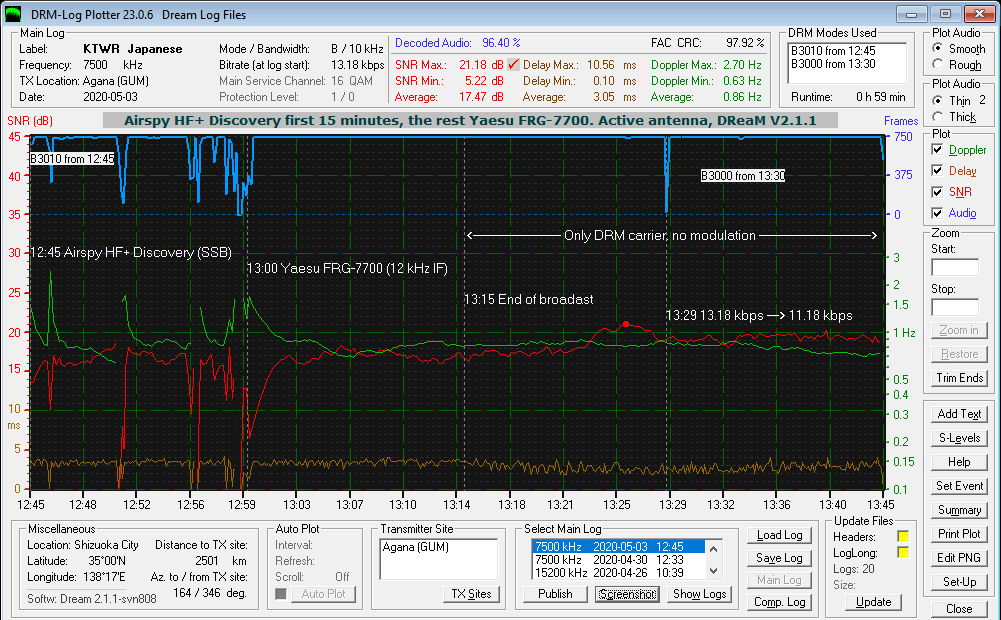The image size is (1001, 620).
Task: Toggle the SNR plot checkbox
Action: pos(937,192)
